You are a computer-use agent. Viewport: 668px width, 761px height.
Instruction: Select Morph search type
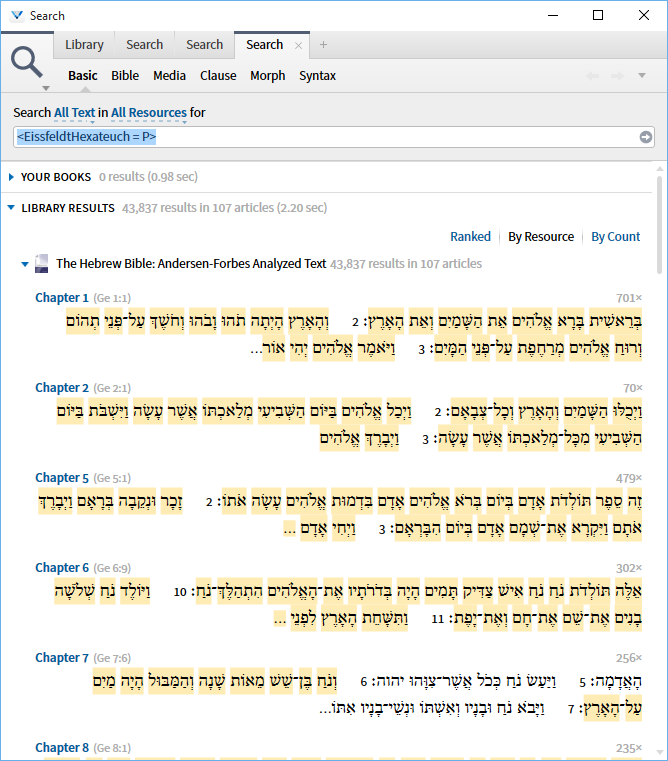tap(267, 76)
